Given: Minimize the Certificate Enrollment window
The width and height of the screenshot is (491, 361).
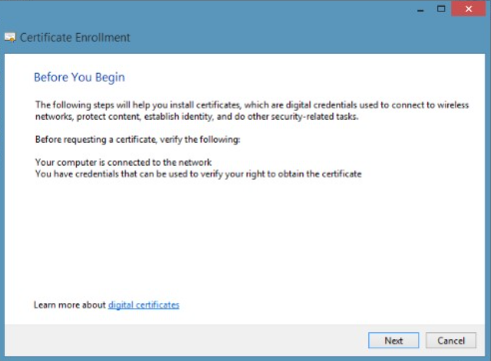Looking at the screenshot, I should 421,10.
